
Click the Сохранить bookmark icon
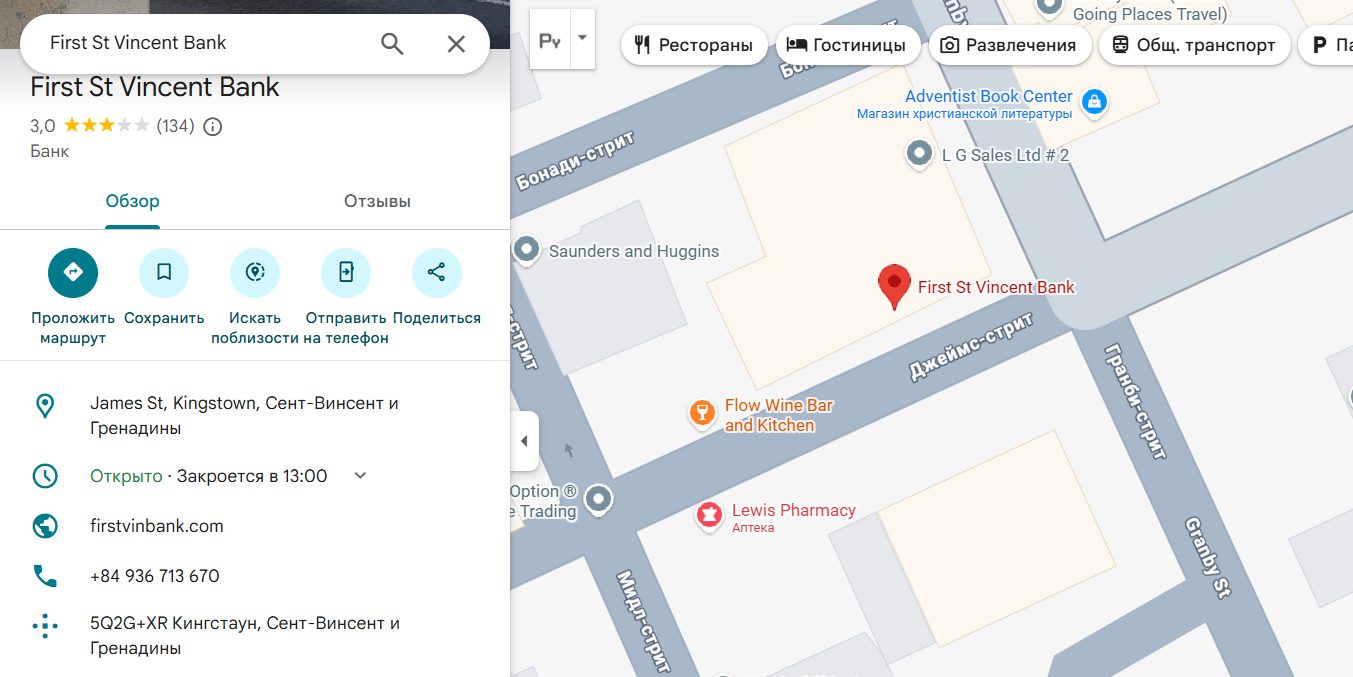click(x=164, y=272)
